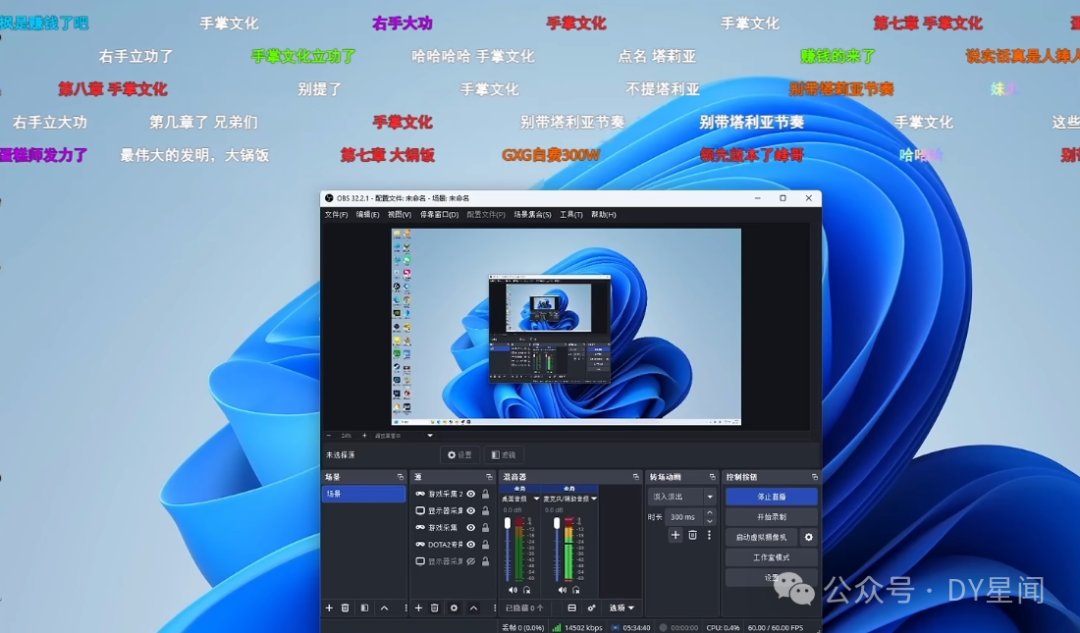The width and height of the screenshot is (1080, 633).
Task: Toggle lock on DOTA2 source
Action: click(x=486, y=544)
